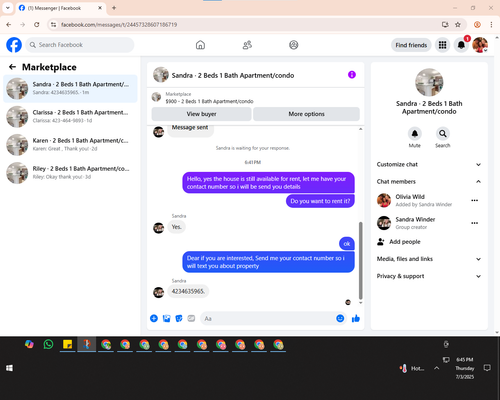Open Windows notification center icon
This screenshot has height=400, width=500.
[x=487, y=368]
